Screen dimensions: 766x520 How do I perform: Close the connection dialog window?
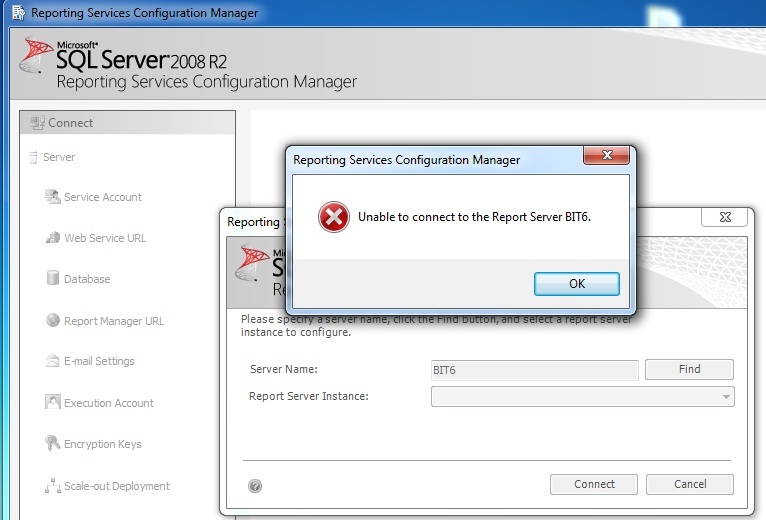[x=724, y=217]
